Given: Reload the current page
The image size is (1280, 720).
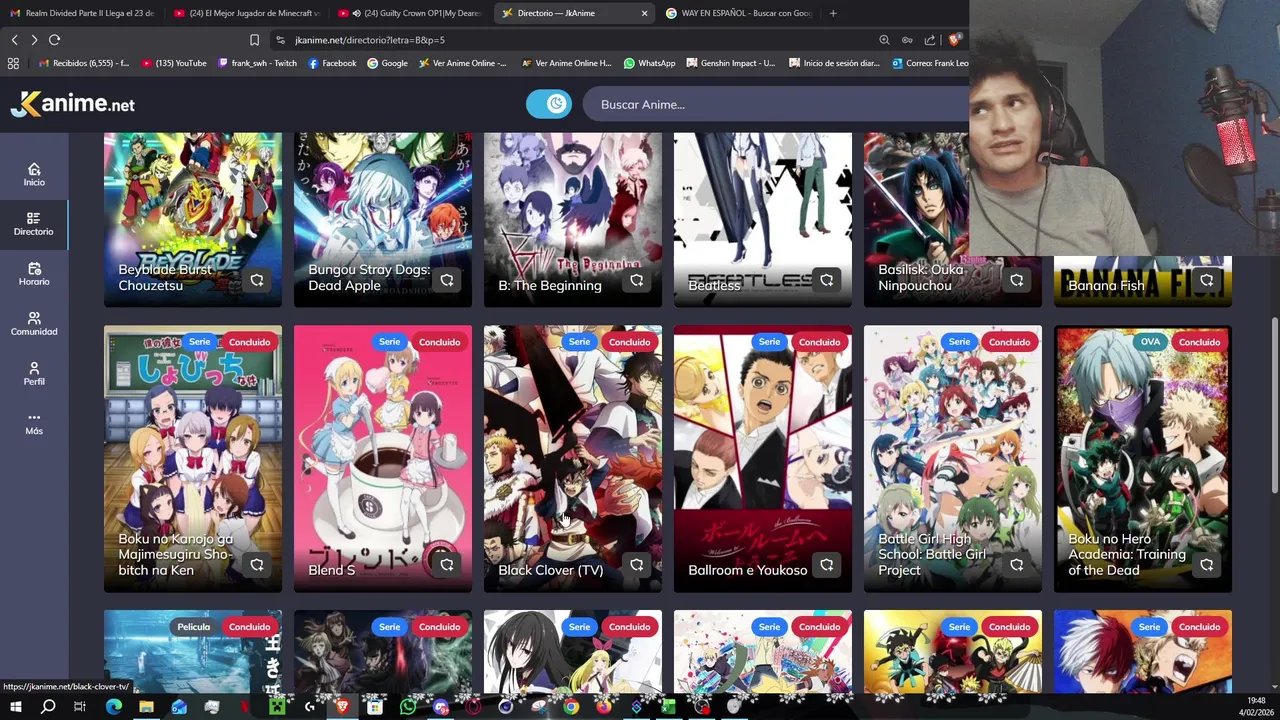Looking at the screenshot, I should point(54,40).
